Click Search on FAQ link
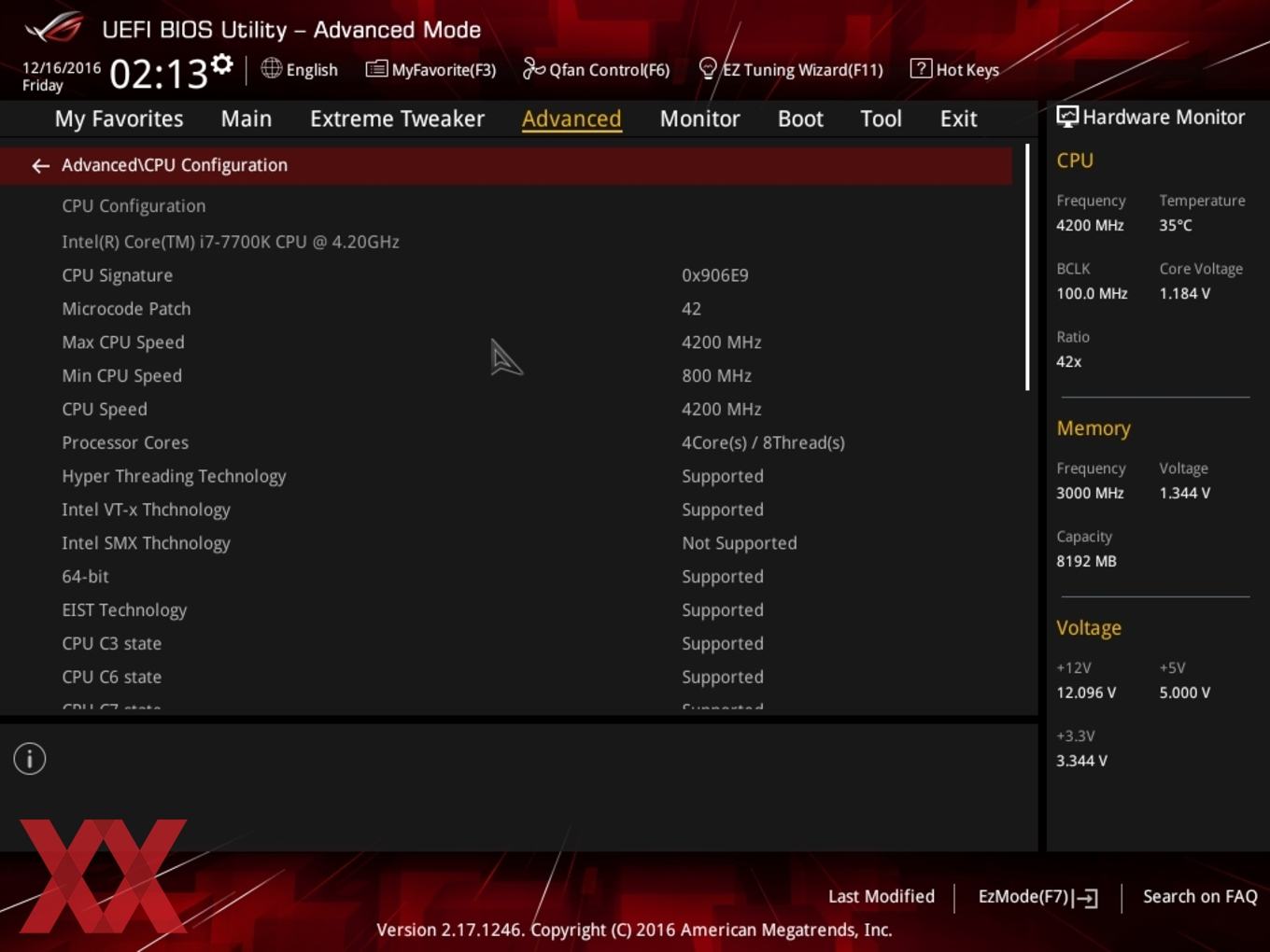 click(x=1200, y=897)
